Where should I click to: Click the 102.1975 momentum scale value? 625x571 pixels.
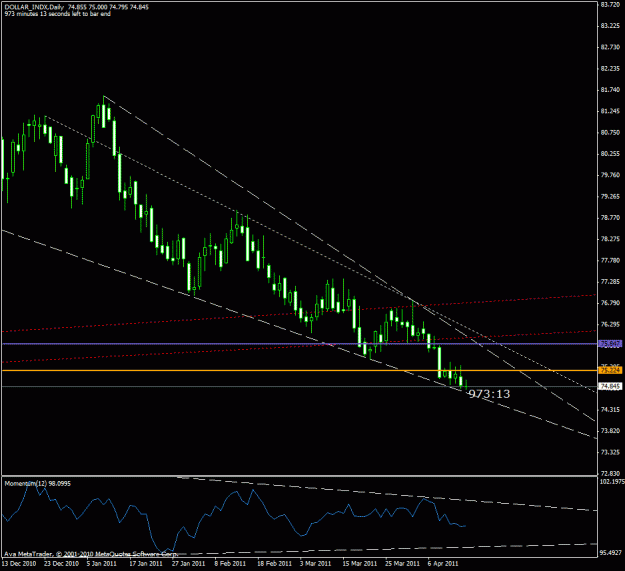click(x=612, y=482)
